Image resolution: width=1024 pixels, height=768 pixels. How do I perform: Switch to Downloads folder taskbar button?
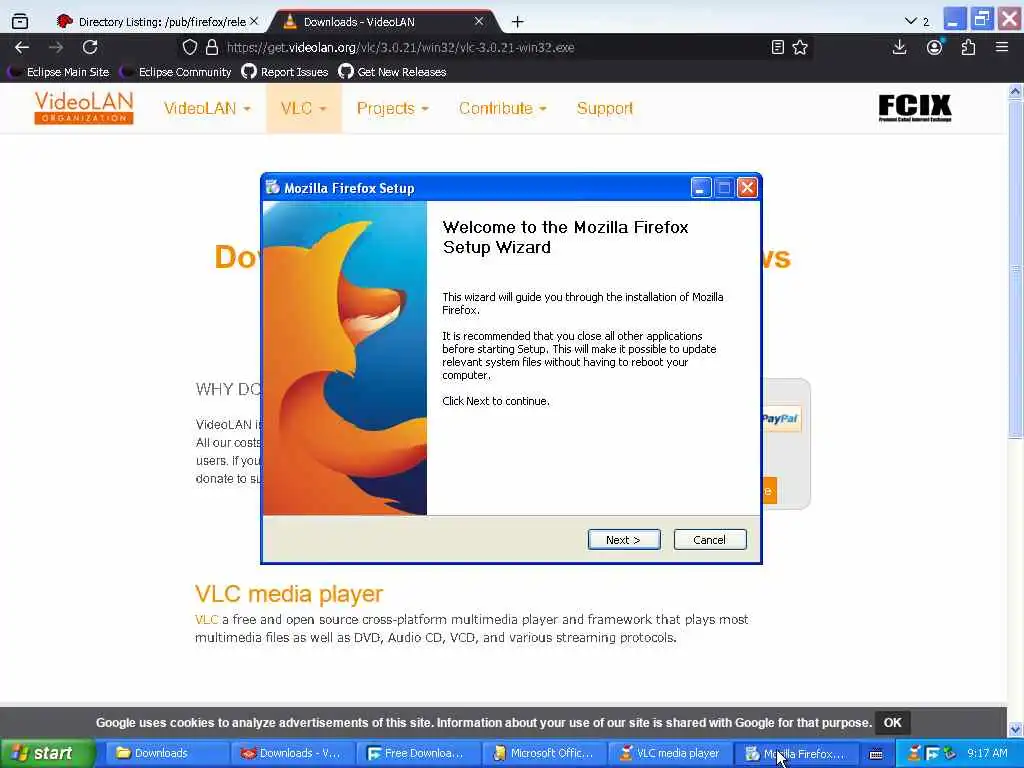tap(166, 753)
